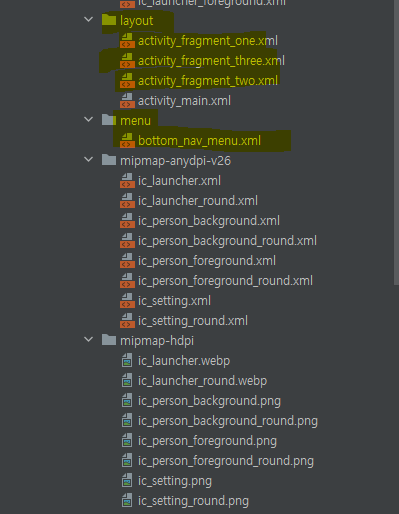Click XML icon of activity_fragment_two.xml

pyautogui.click(x=127, y=81)
